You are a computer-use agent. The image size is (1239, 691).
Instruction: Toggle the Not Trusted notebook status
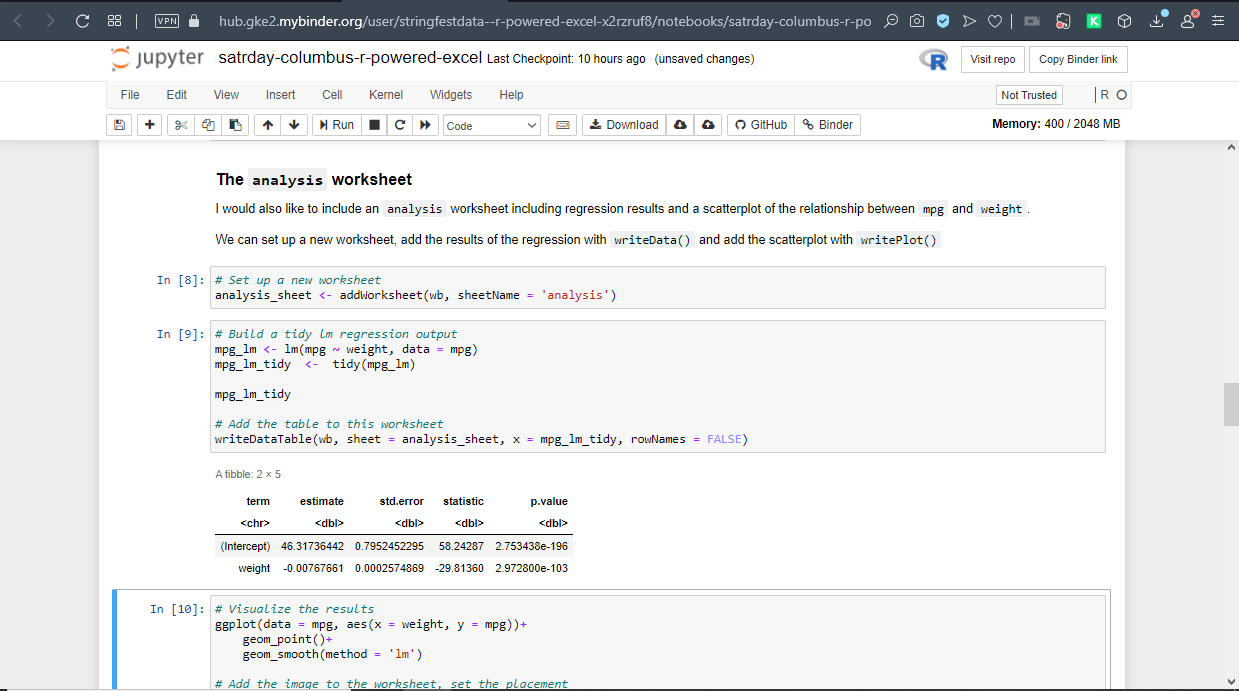[x=1028, y=95]
